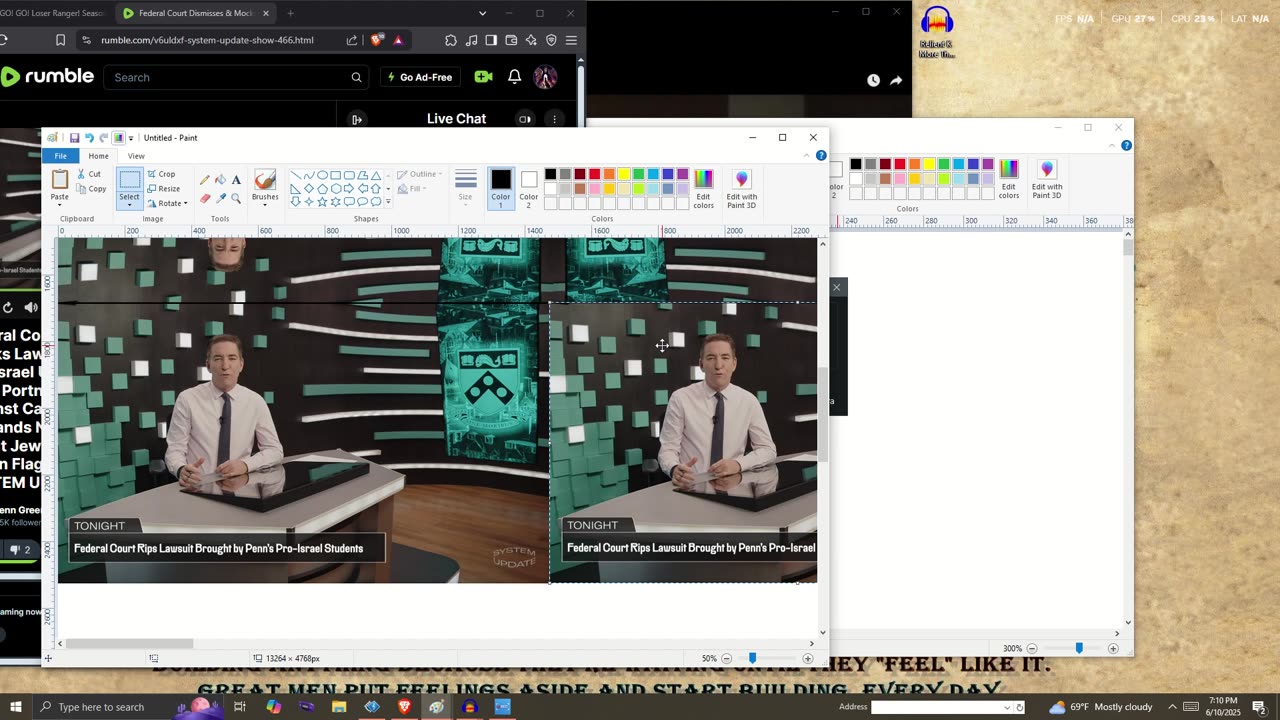Bookmark this page icon in address bar
Image resolution: width=1280 pixels, height=720 pixels.
(61, 40)
